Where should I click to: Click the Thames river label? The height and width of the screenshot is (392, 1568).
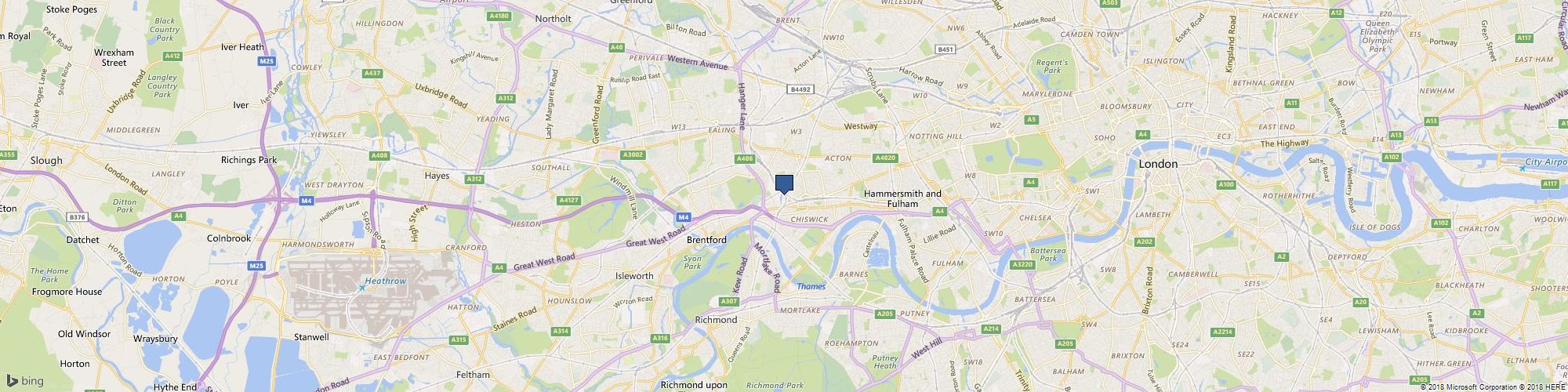[x=811, y=287]
